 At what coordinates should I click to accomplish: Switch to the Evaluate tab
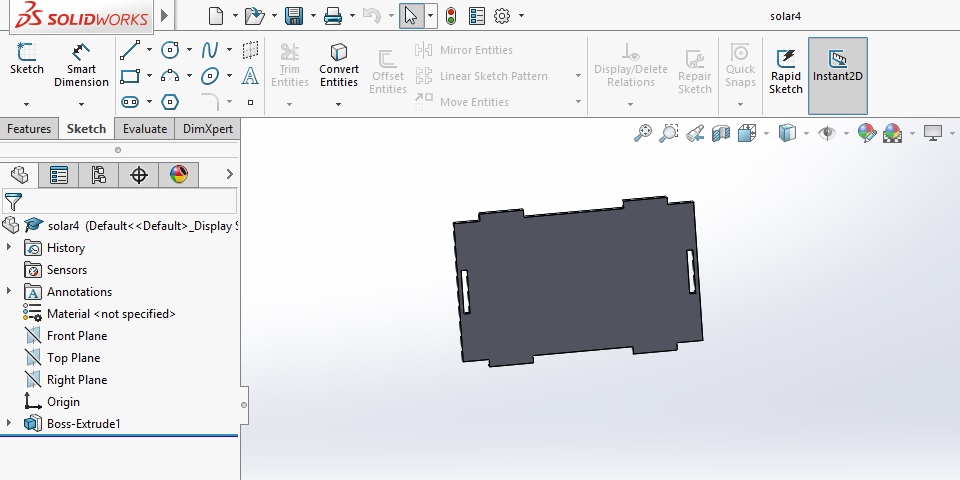pyautogui.click(x=145, y=129)
